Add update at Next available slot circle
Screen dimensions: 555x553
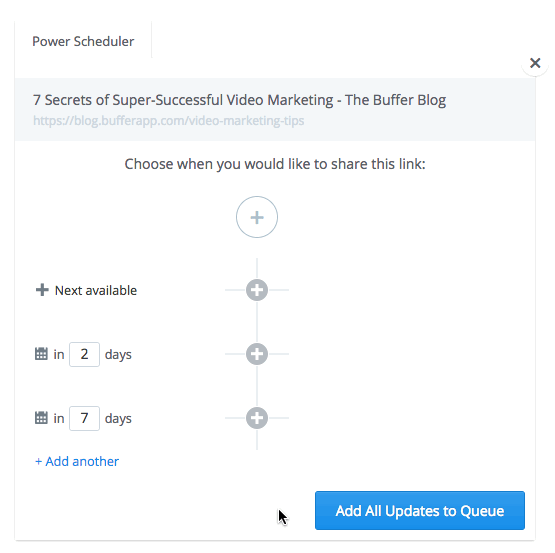coord(257,290)
